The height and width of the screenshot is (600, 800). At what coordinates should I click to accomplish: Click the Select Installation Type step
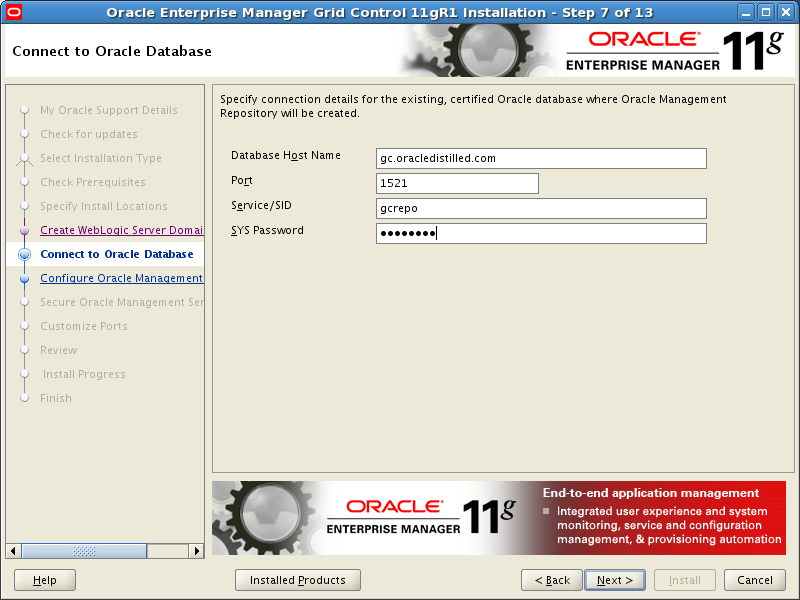coord(101,158)
